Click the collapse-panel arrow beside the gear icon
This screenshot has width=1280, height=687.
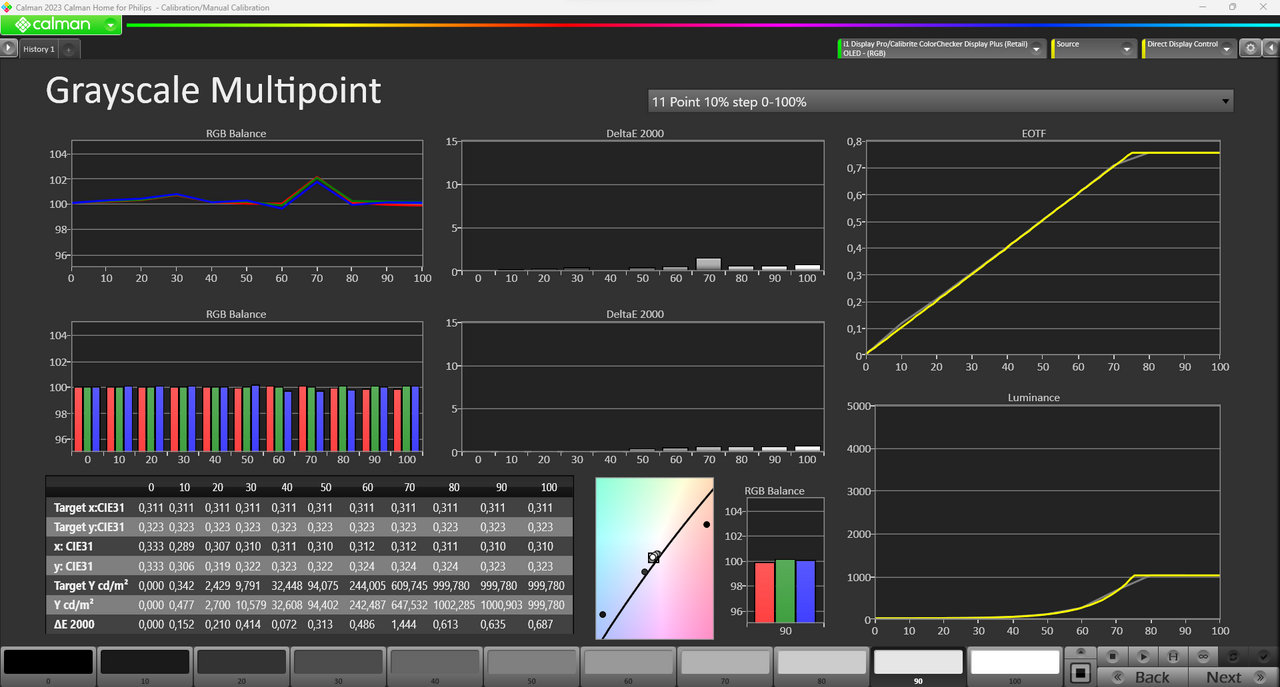click(1271, 48)
